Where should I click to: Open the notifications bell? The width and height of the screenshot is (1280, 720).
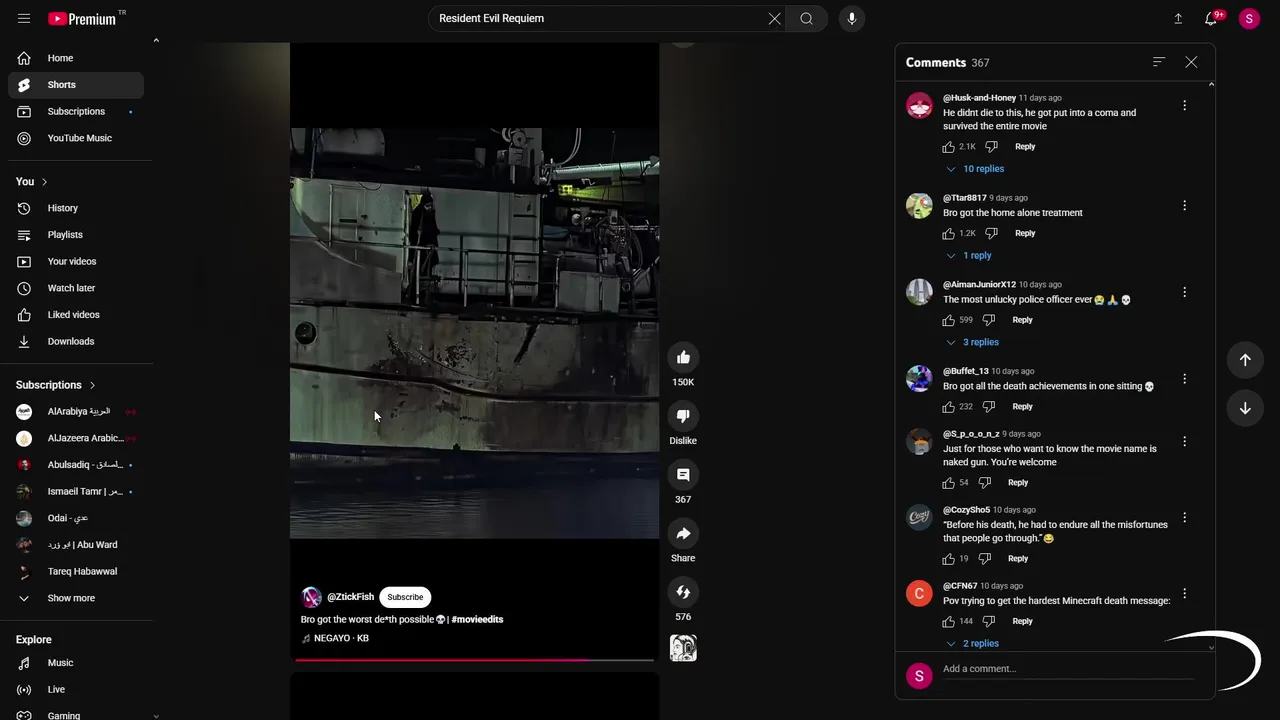pyautogui.click(x=1211, y=18)
